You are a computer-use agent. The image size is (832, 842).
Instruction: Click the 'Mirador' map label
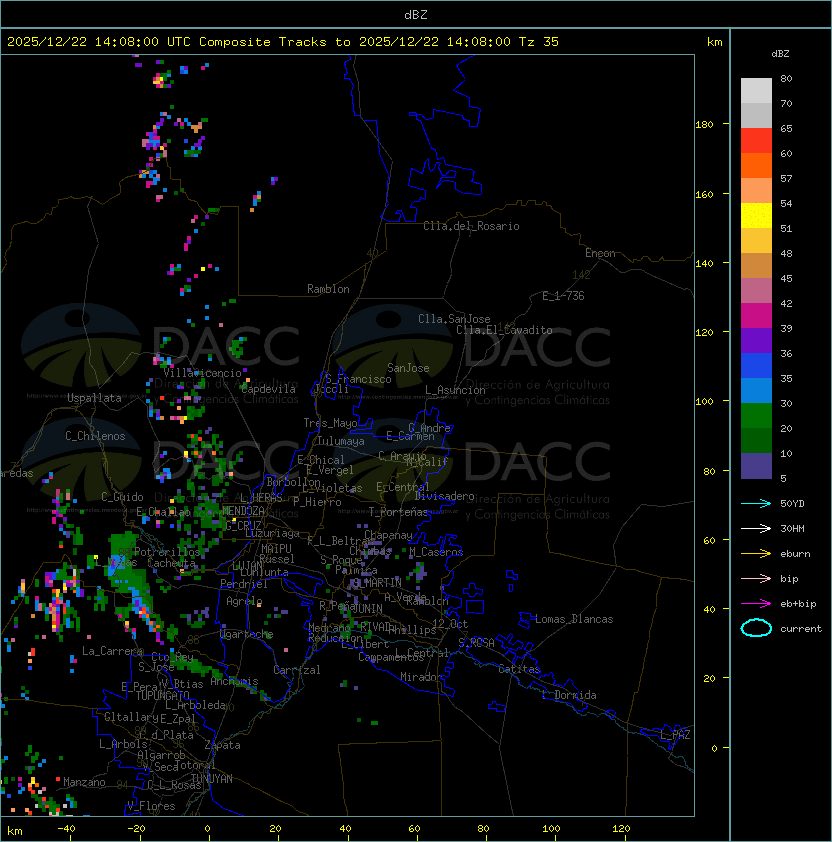[421, 677]
